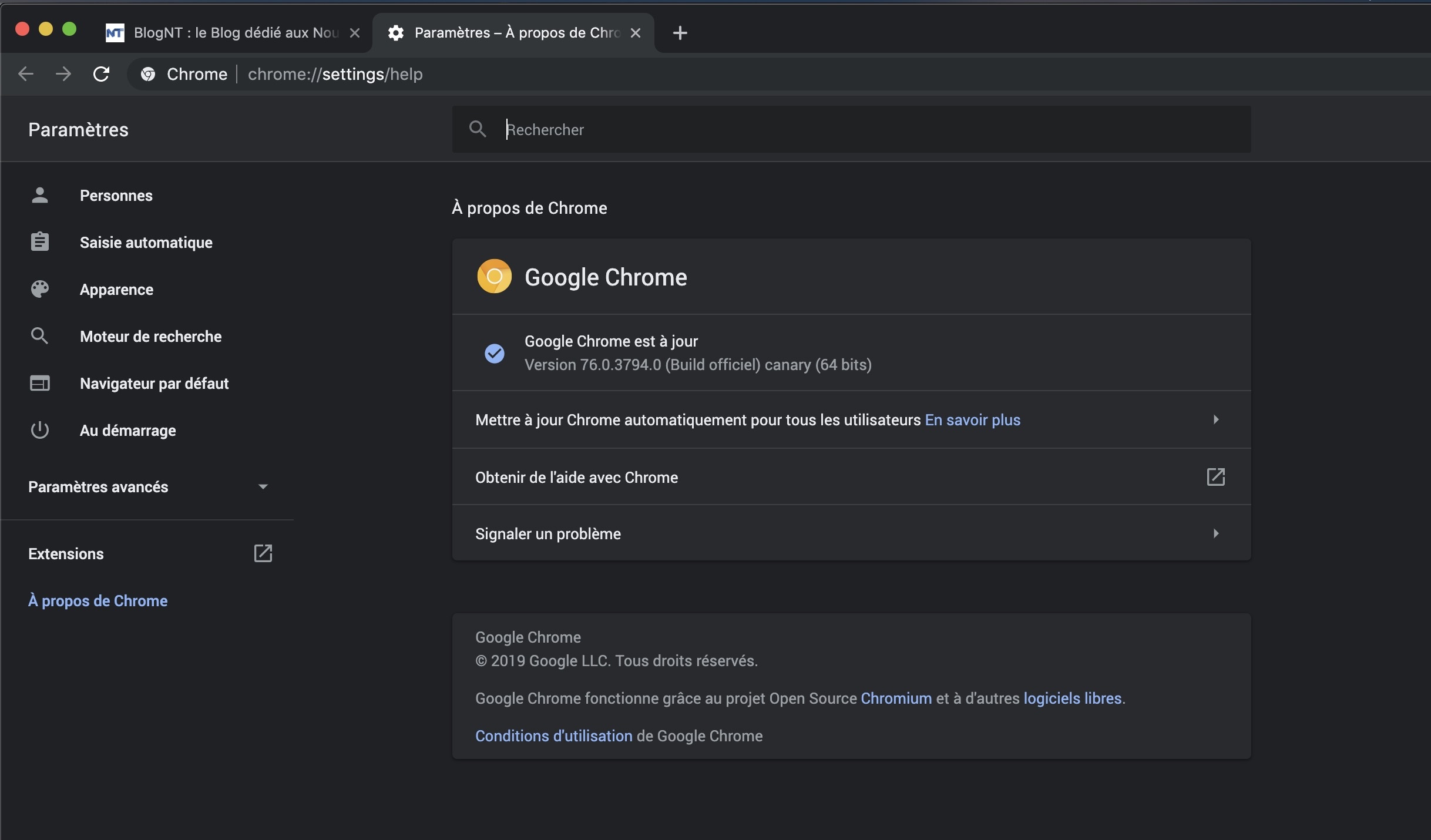Screen dimensions: 1431x840
Task: Click the BlogNT favicon in tab
Action: (115, 33)
